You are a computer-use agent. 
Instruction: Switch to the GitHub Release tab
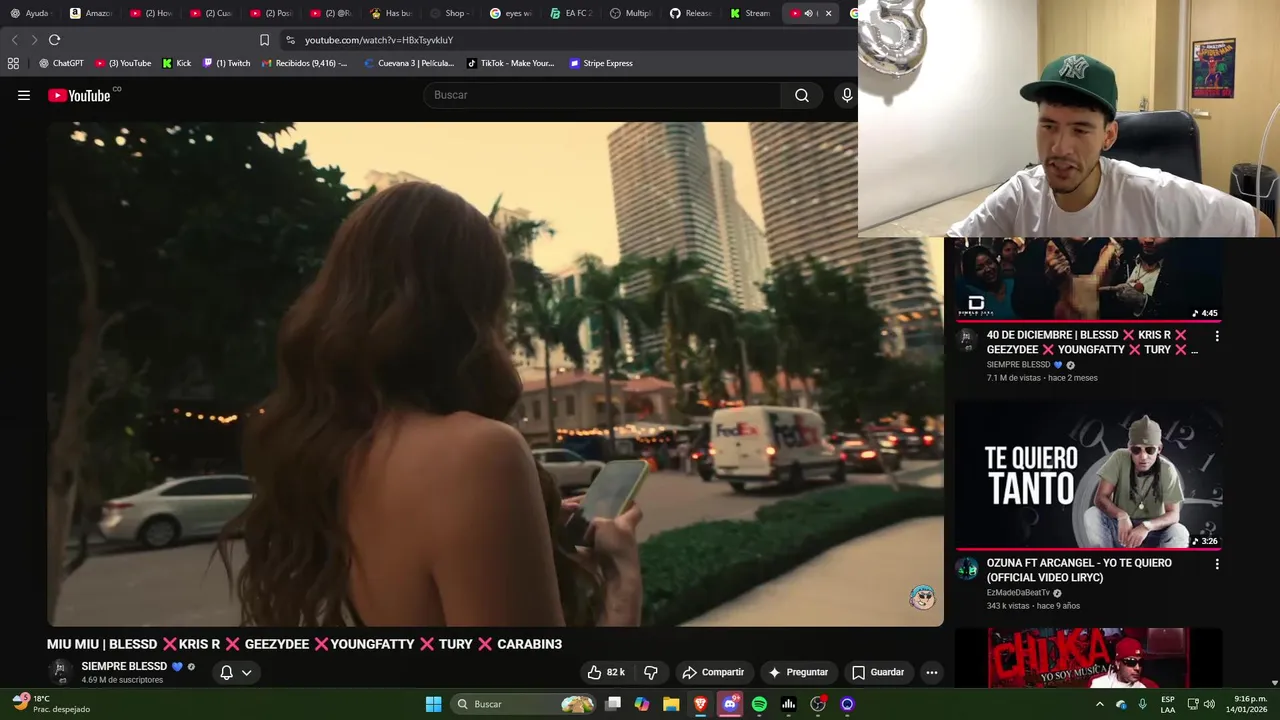(x=690, y=13)
